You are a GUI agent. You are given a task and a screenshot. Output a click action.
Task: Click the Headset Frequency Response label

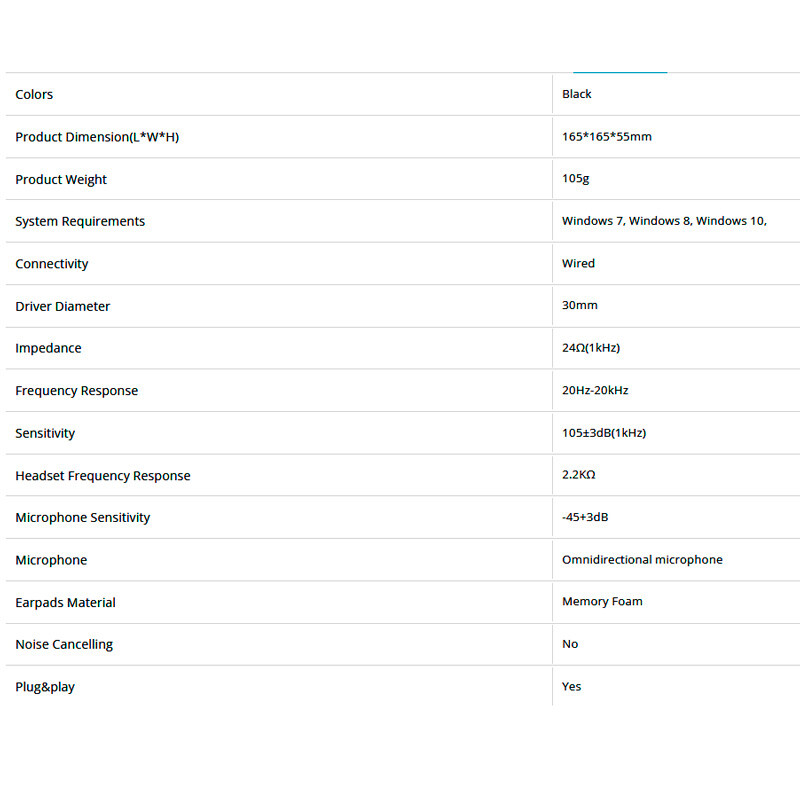click(x=103, y=476)
